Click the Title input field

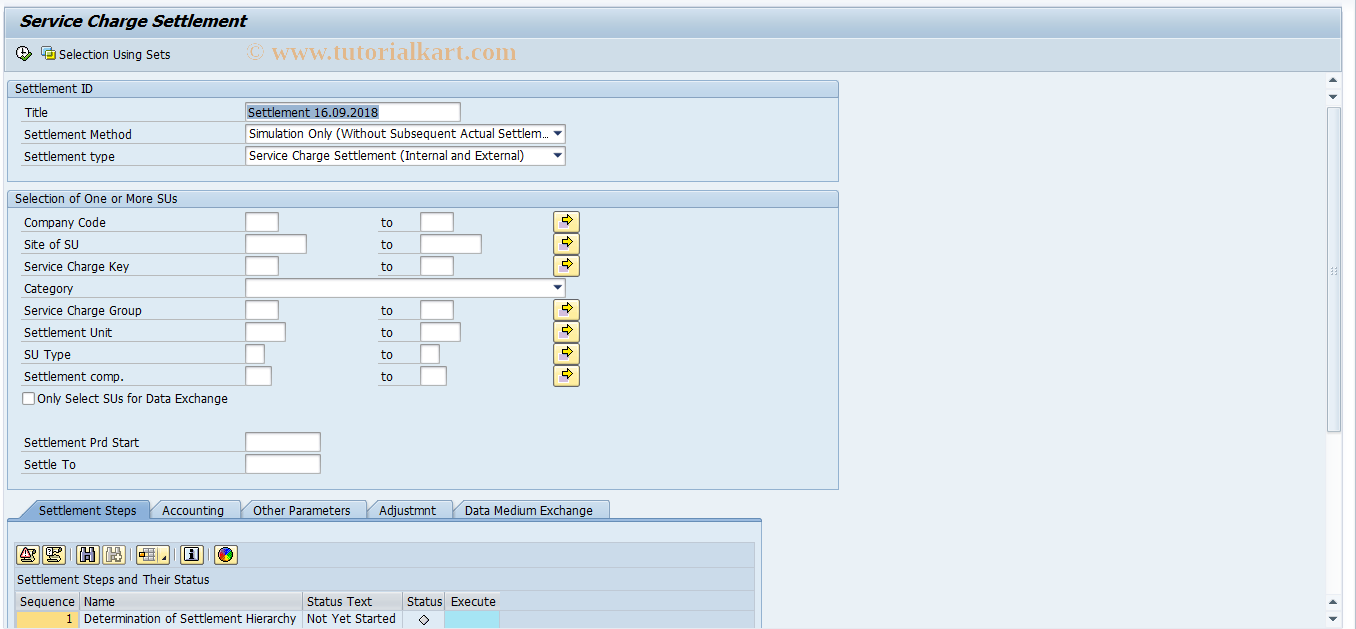[x=353, y=112]
